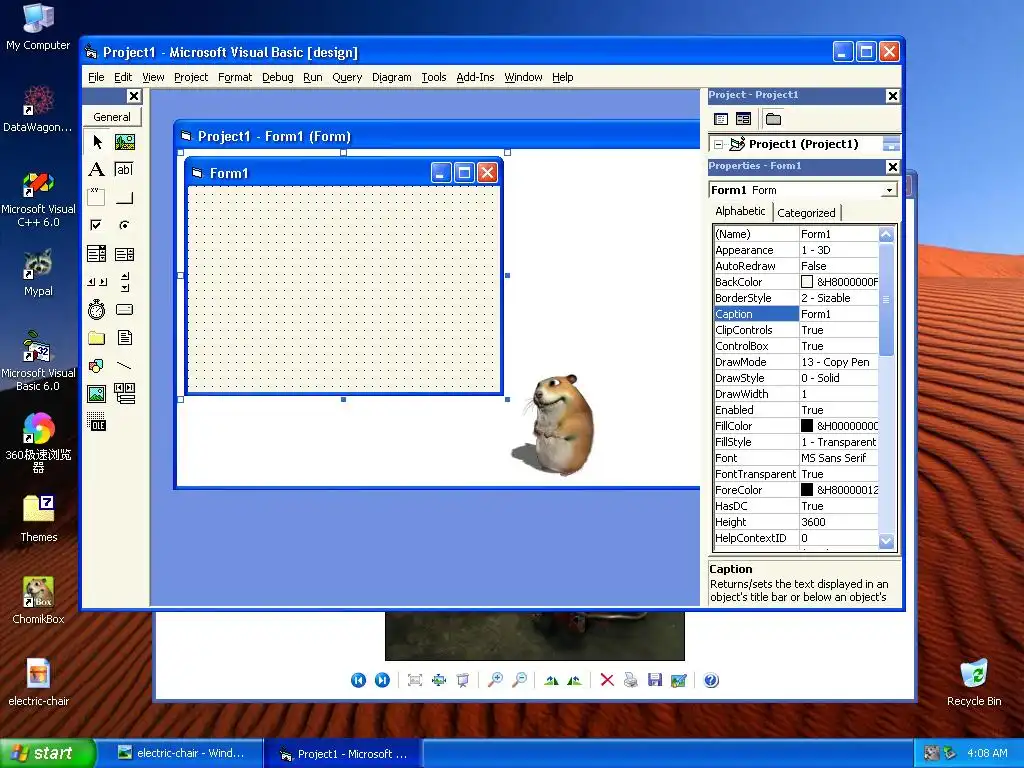This screenshot has height=768, width=1024.
Task: Select the Line tool
Action: click(x=124, y=366)
